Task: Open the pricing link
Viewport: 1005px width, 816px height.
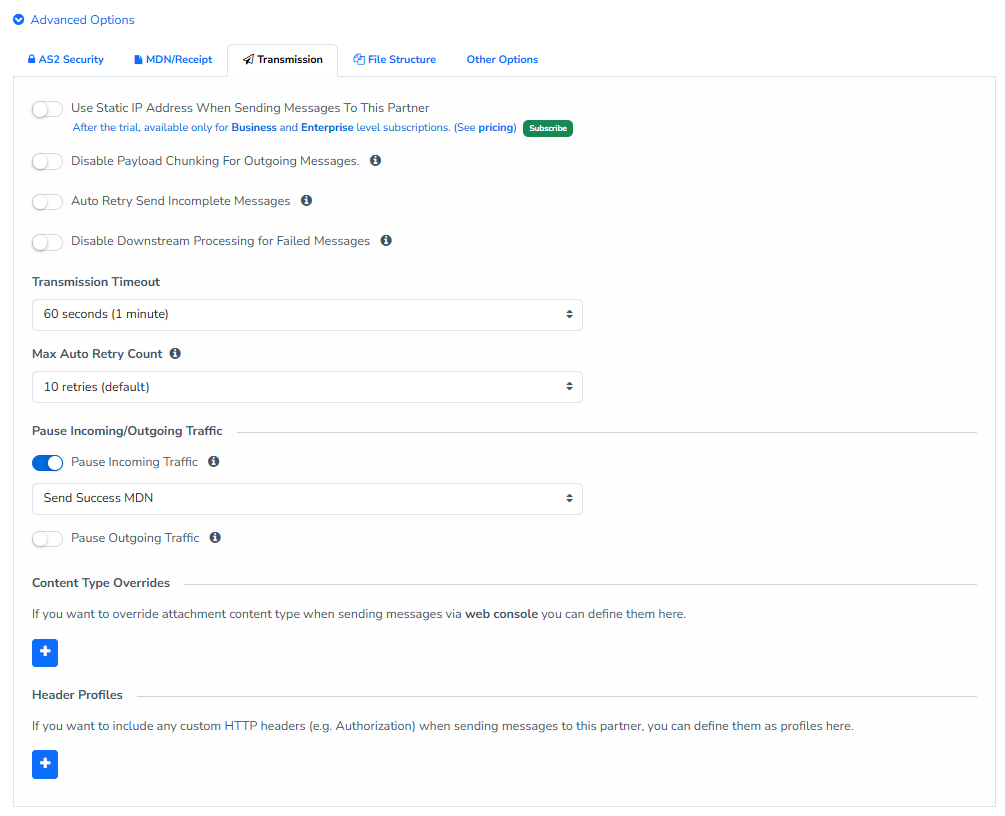Action: point(495,128)
